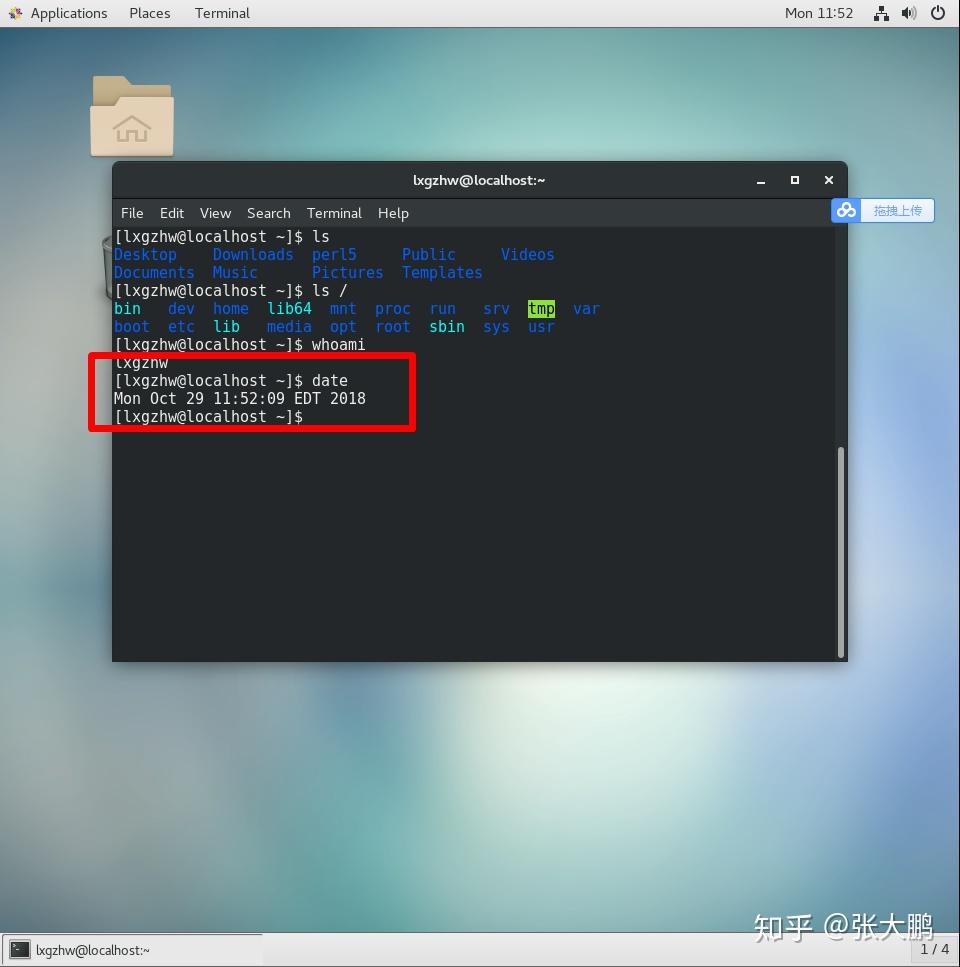Open the File menu in the terminal window
The width and height of the screenshot is (960, 967).
point(131,213)
